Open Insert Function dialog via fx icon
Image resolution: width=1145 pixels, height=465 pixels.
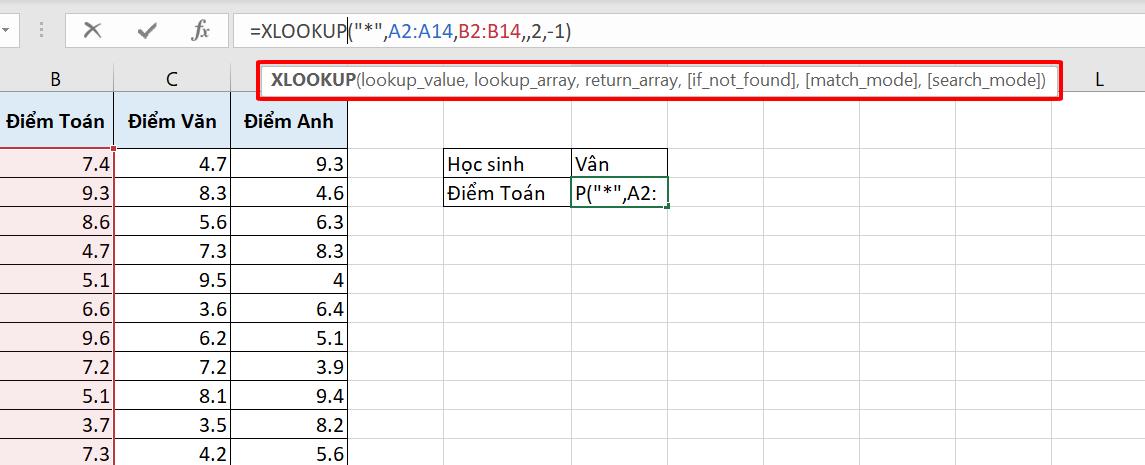click(200, 31)
